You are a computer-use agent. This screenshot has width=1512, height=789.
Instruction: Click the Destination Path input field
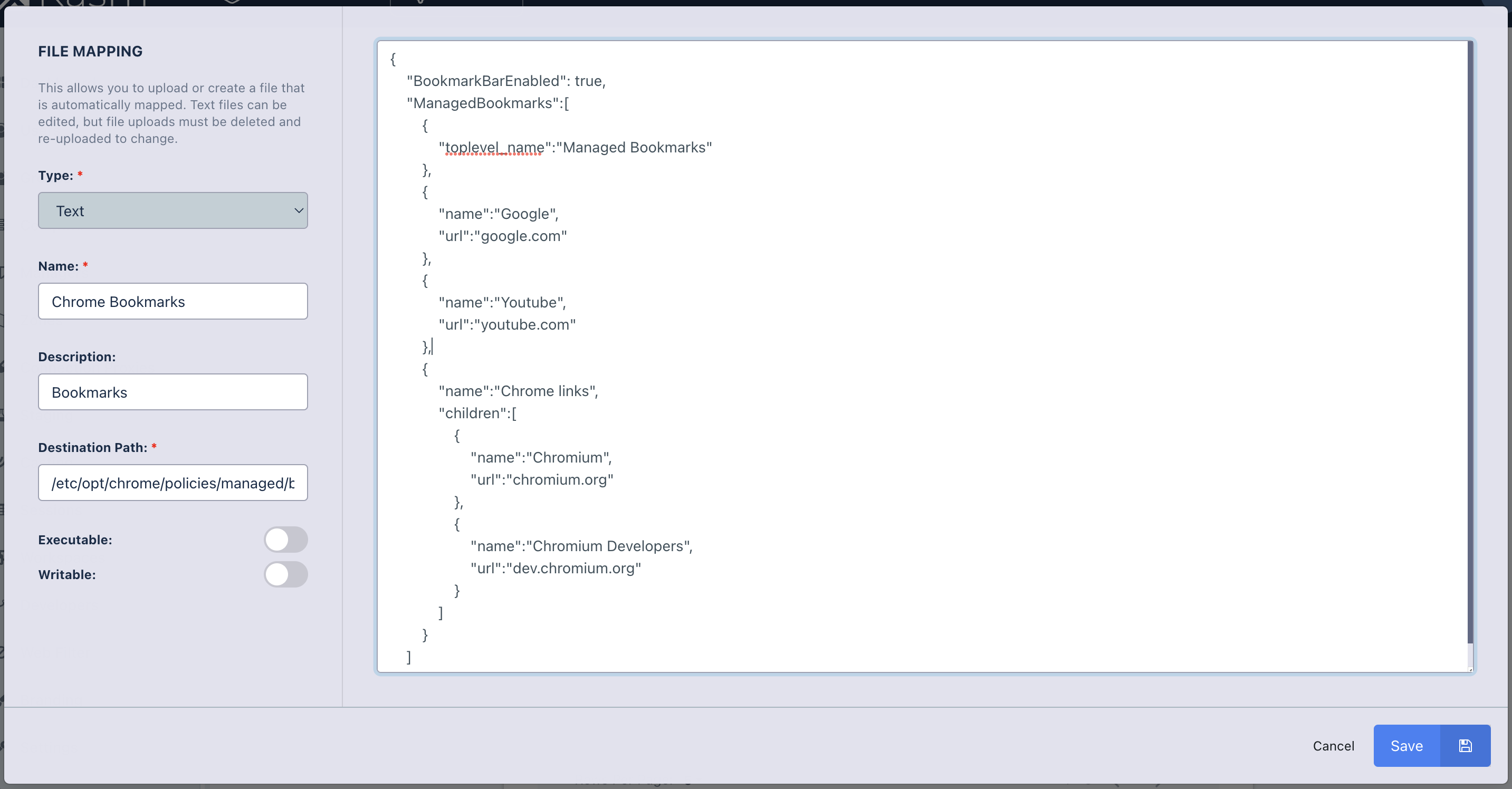[x=173, y=483]
